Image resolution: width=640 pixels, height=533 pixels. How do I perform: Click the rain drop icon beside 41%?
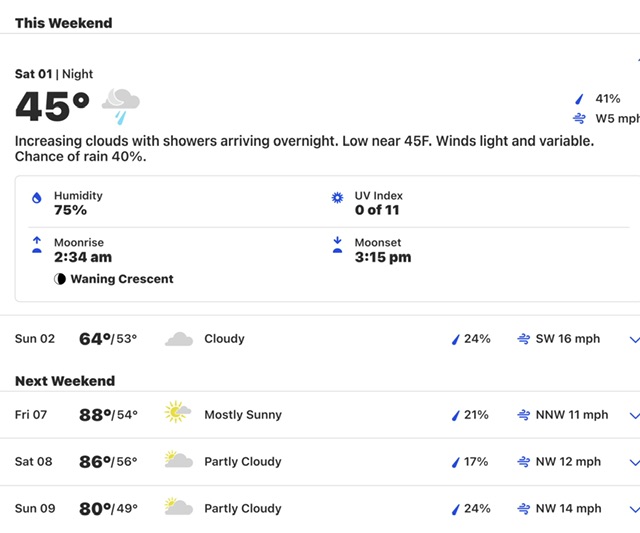coord(579,99)
